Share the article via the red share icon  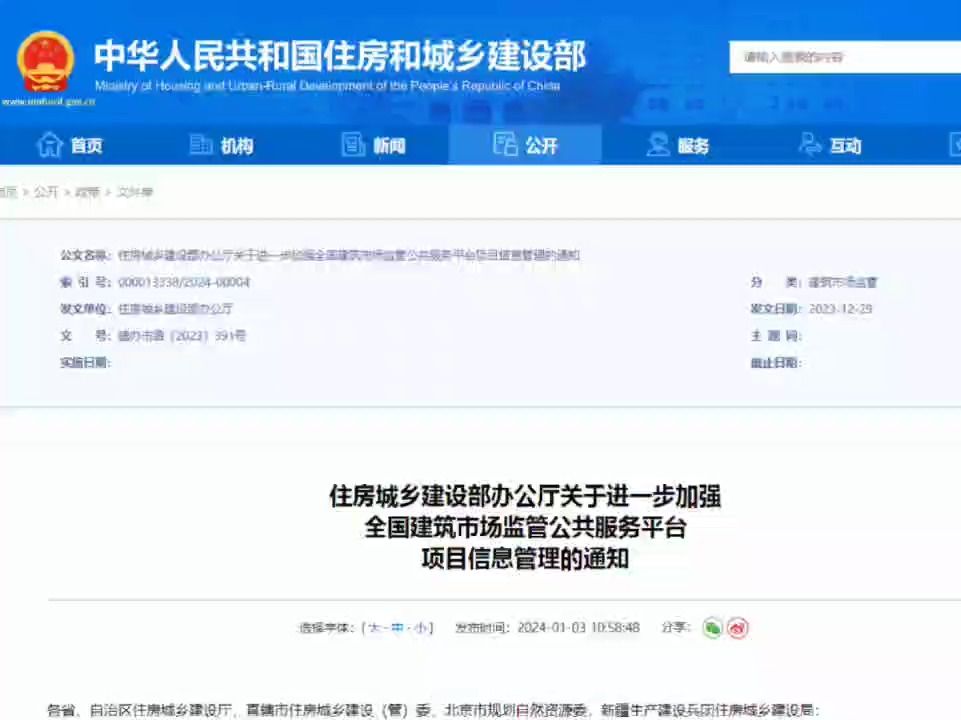point(738,627)
